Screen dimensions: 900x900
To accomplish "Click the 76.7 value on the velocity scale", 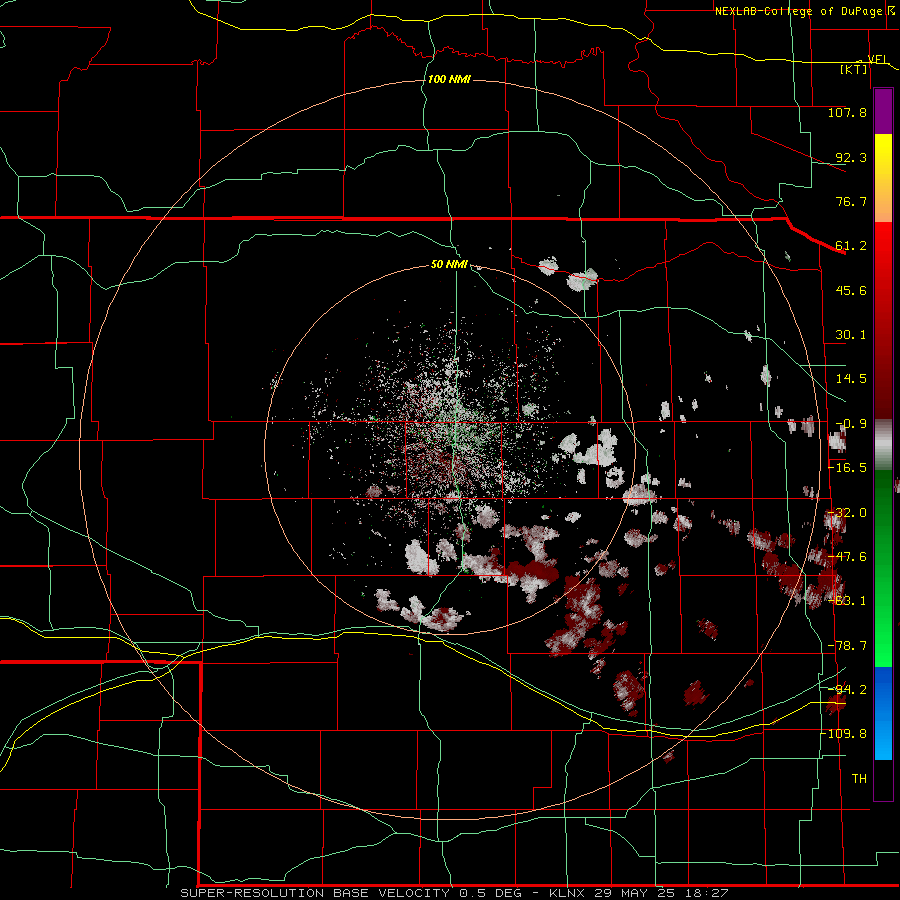I will (x=851, y=201).
